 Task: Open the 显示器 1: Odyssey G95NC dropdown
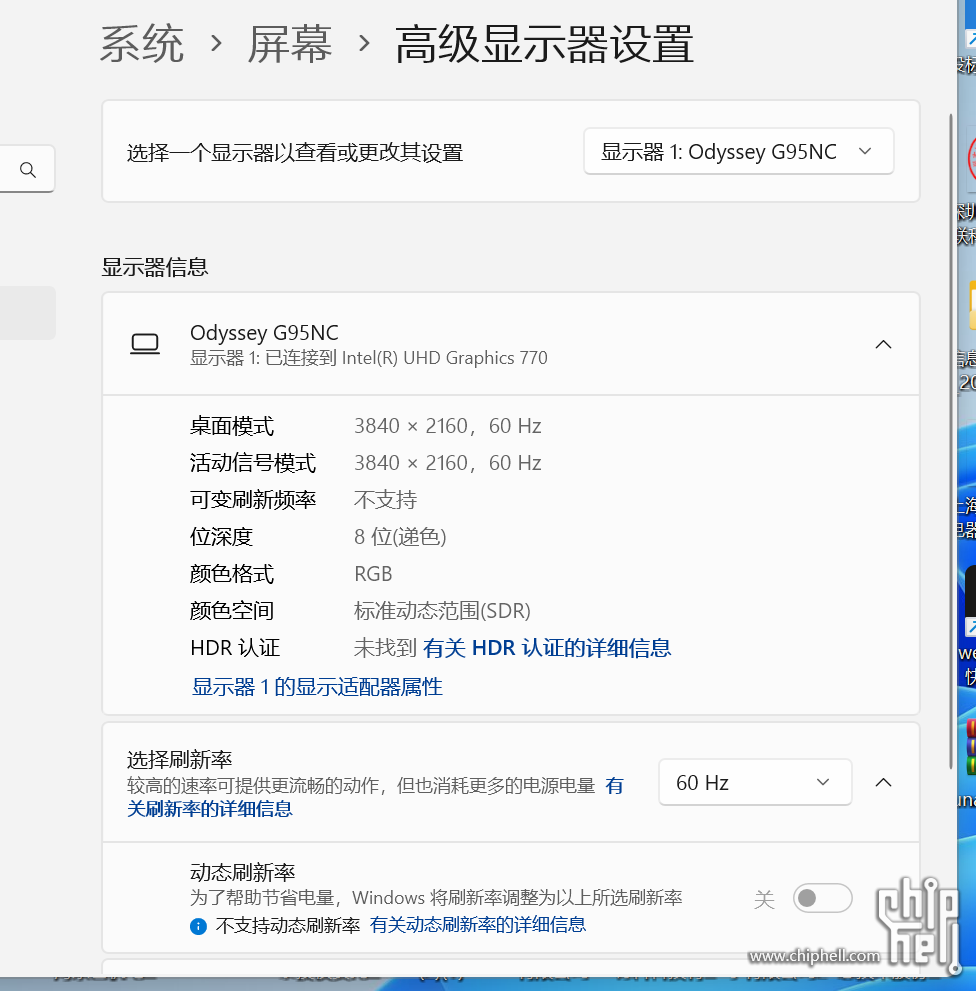click(x=738, y=152)
